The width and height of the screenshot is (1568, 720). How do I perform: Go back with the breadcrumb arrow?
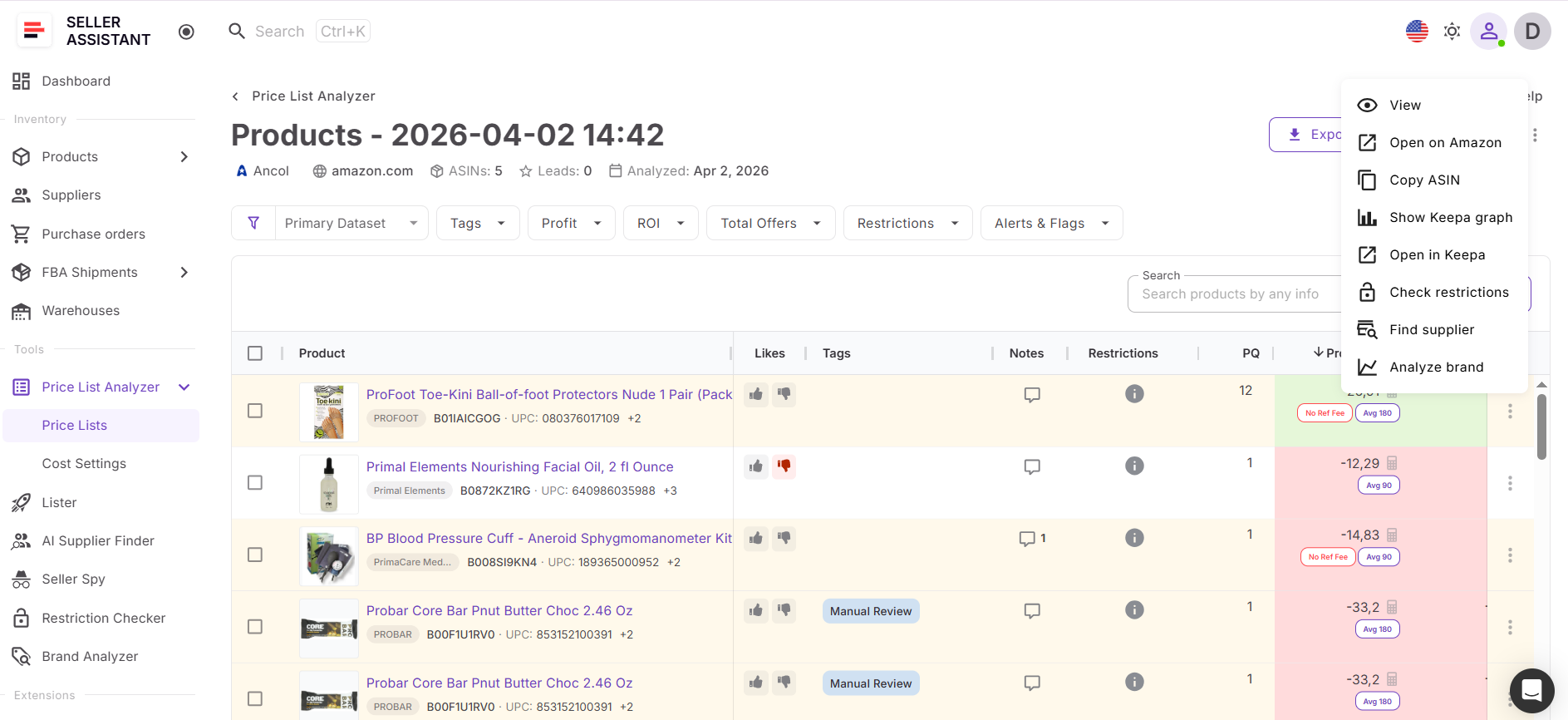coord(235,96)
